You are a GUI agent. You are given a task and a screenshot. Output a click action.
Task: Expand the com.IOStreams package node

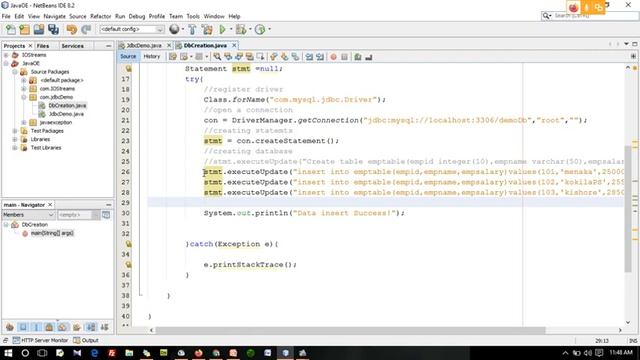click(x=24, y=89)
